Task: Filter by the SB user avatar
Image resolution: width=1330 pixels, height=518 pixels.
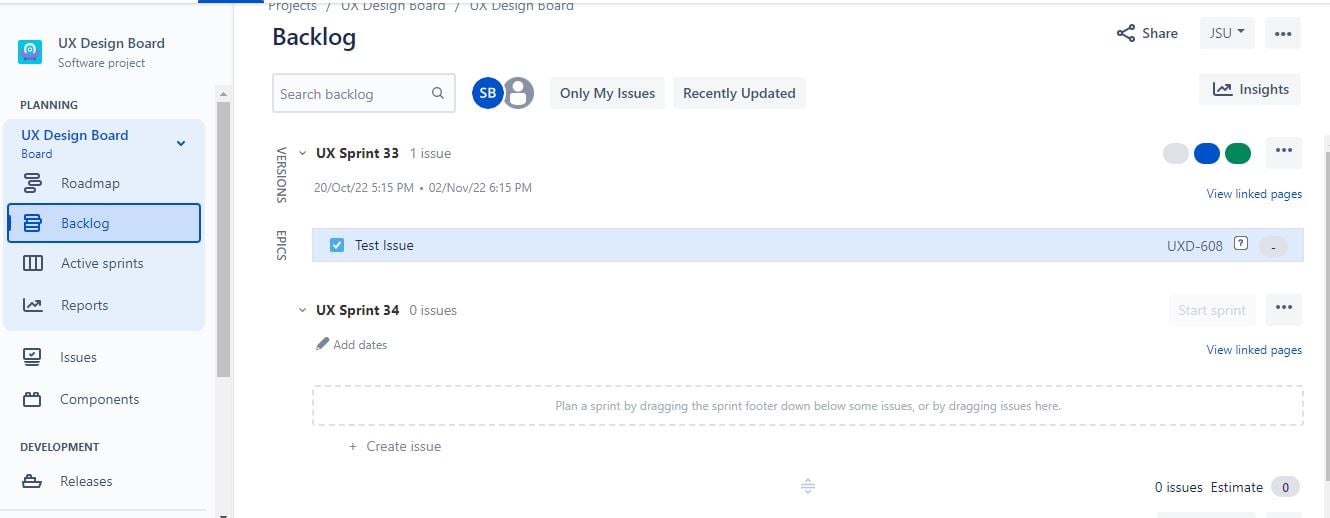Action: (x=487, y=93)
